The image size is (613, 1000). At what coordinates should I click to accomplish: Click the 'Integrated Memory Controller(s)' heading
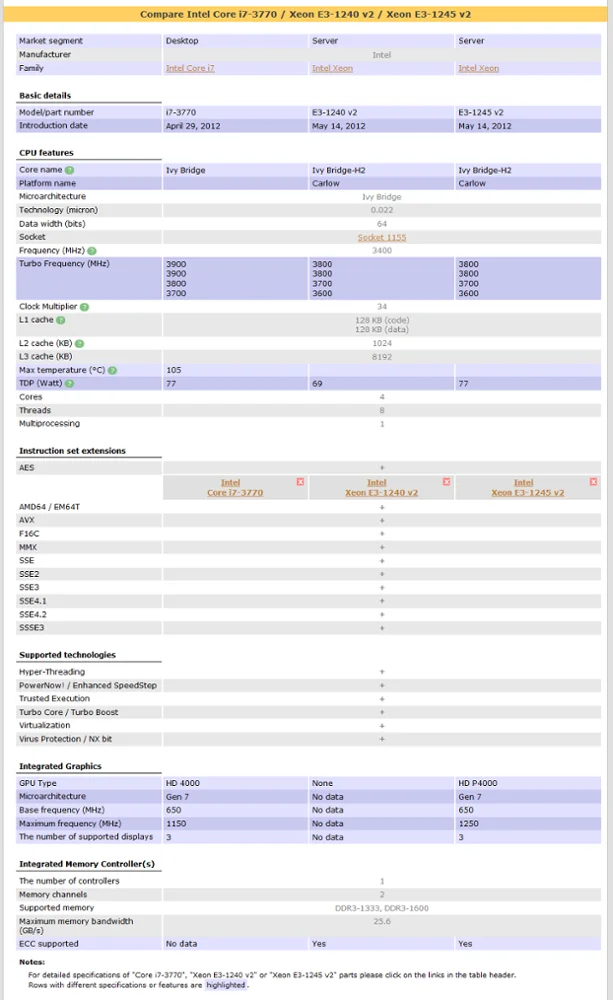[x=87, y=864]
